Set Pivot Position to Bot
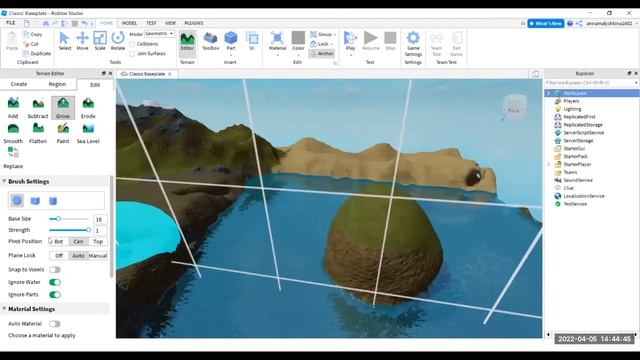 (x=59, y=242)
